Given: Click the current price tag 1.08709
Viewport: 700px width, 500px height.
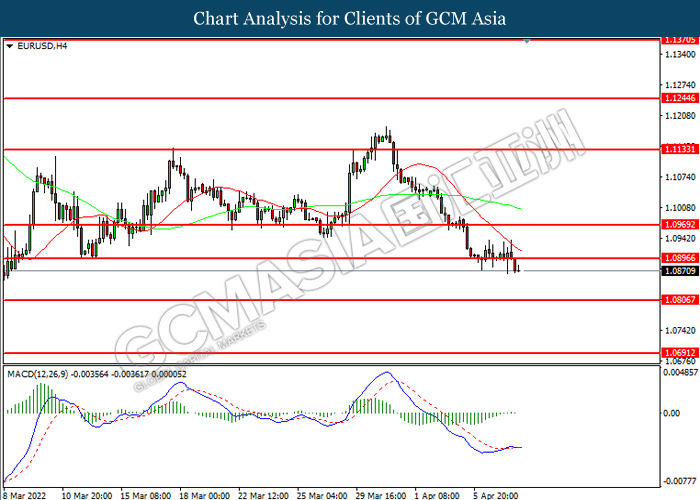Looking at the screenshot, I should coord(680,271).
